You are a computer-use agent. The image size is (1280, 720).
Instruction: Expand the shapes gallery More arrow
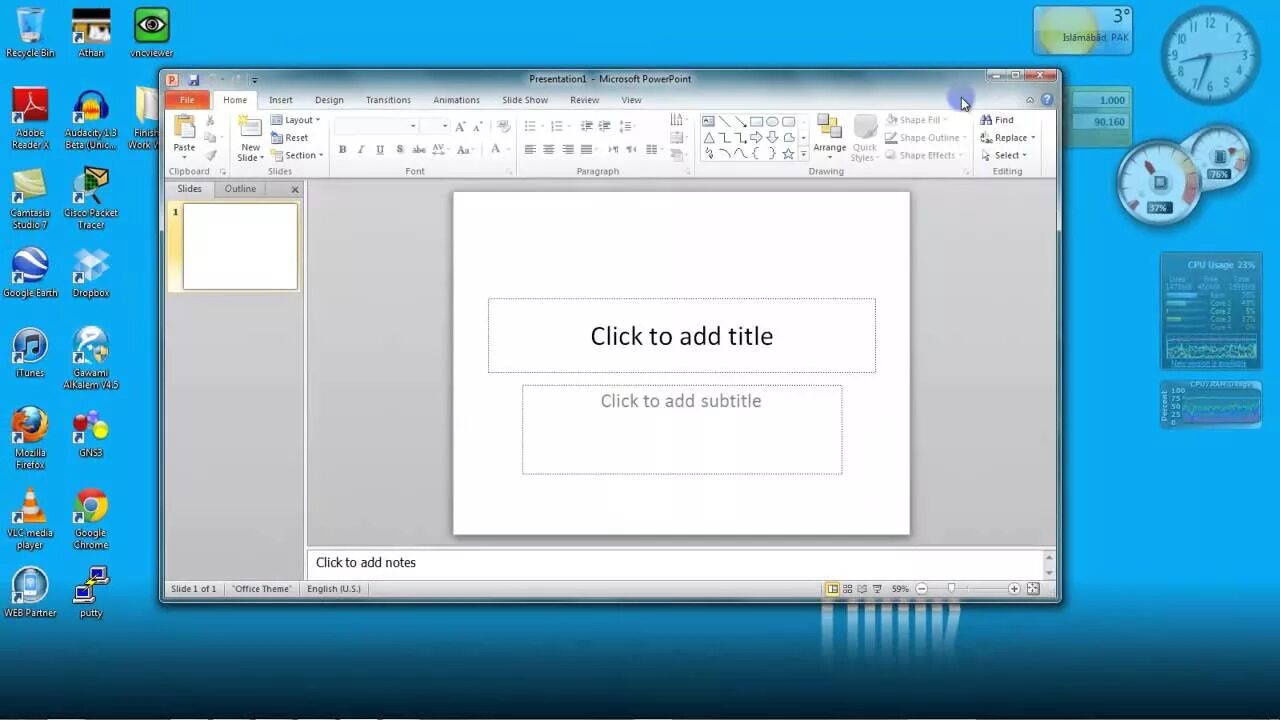803,154
